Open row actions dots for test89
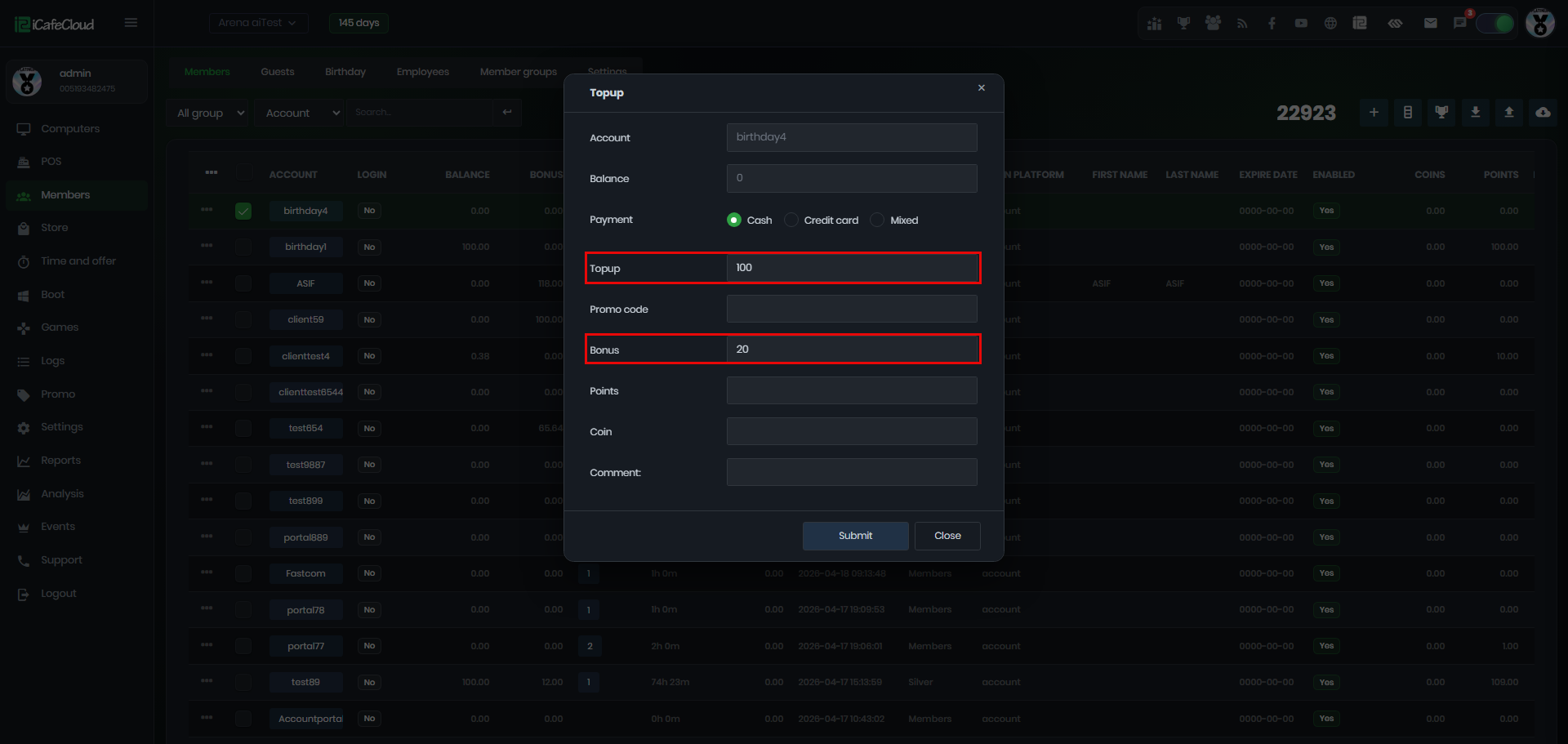The image size is (1568, 744). (x=207, y=681)
